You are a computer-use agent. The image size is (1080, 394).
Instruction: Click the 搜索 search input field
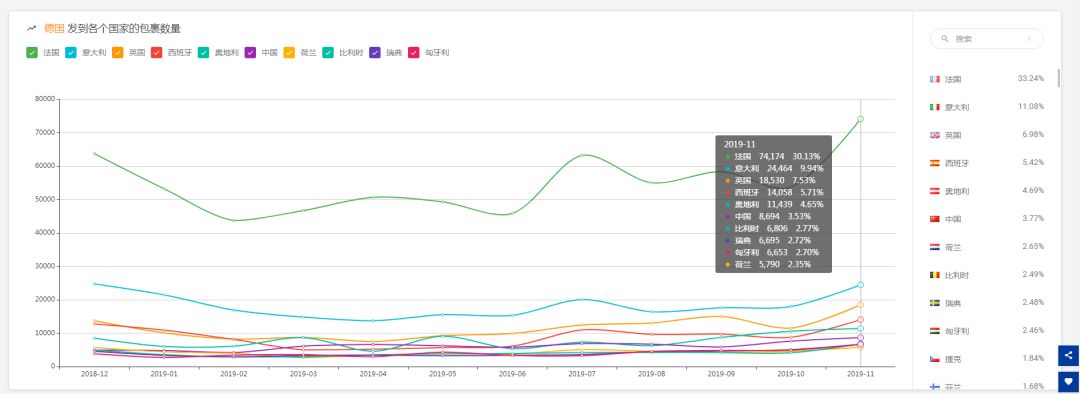point(986,39)
